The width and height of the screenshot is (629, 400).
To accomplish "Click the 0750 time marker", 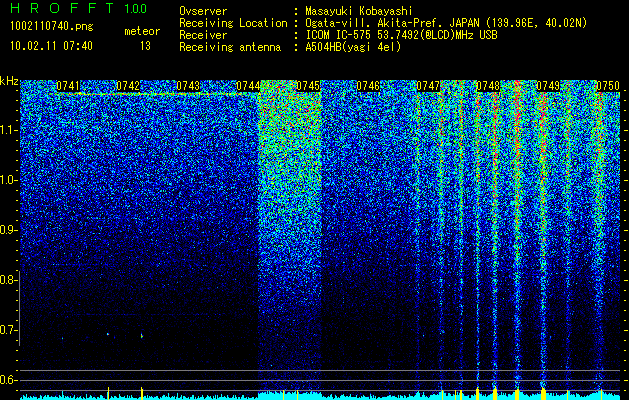I will point(608,86).
